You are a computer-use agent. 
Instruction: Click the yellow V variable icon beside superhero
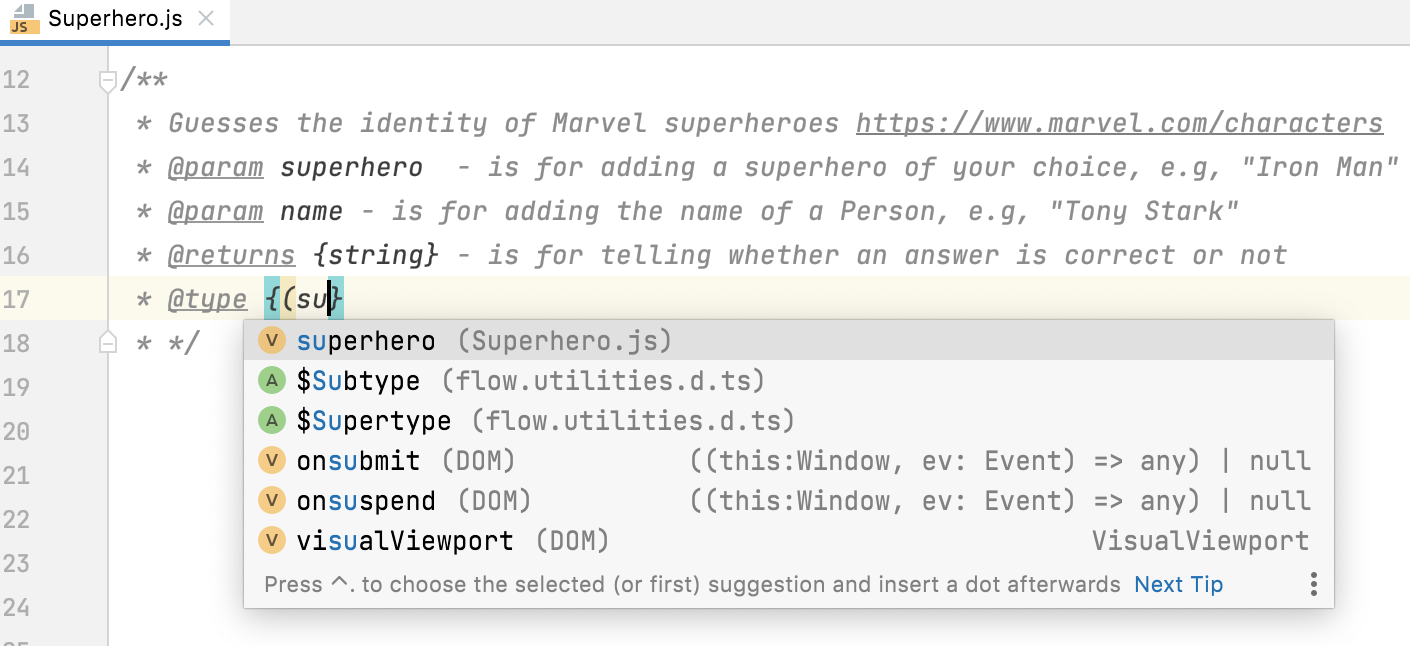click(x=273, y=340)
